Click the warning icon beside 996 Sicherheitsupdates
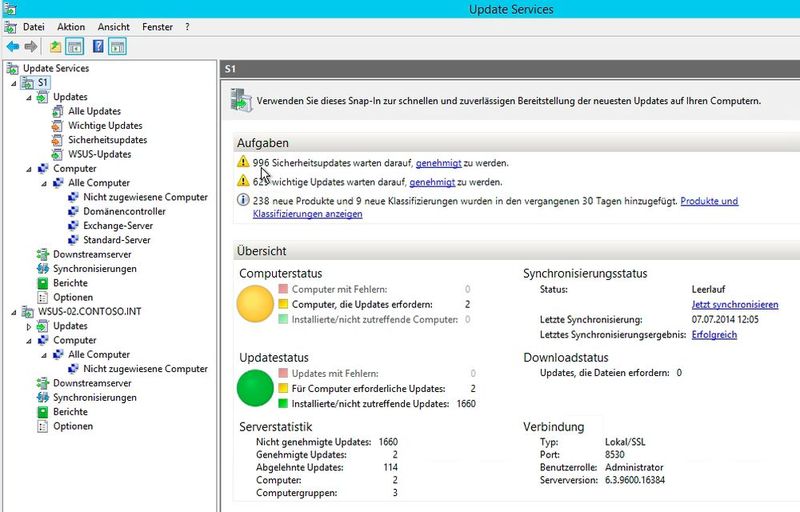This screenshot has height=512, width=800. coord(243,162)
